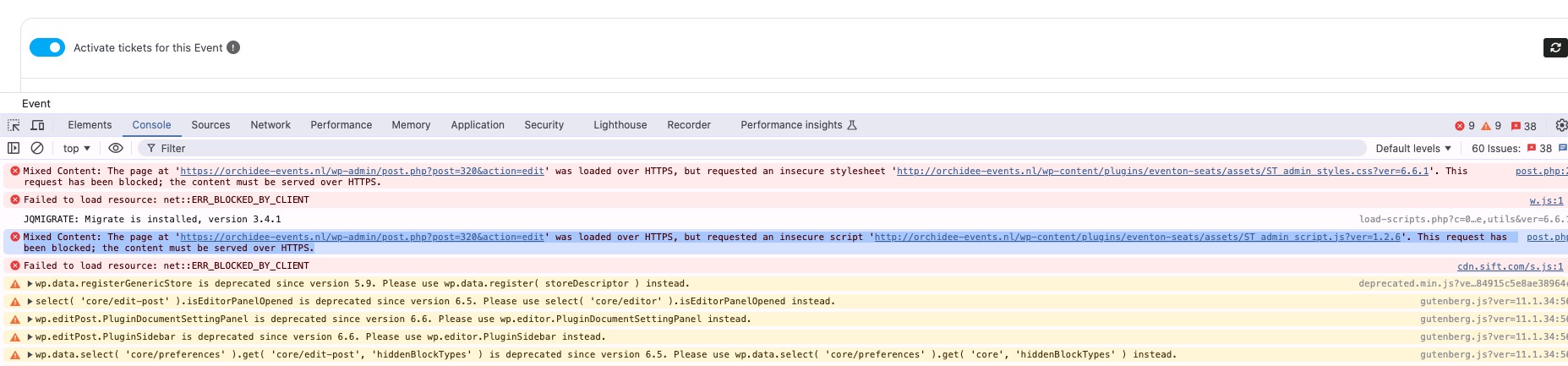Click the dark refresh icon button
The height and width of the screenshot is (366, 1568).
click(x=1555, y=47)
